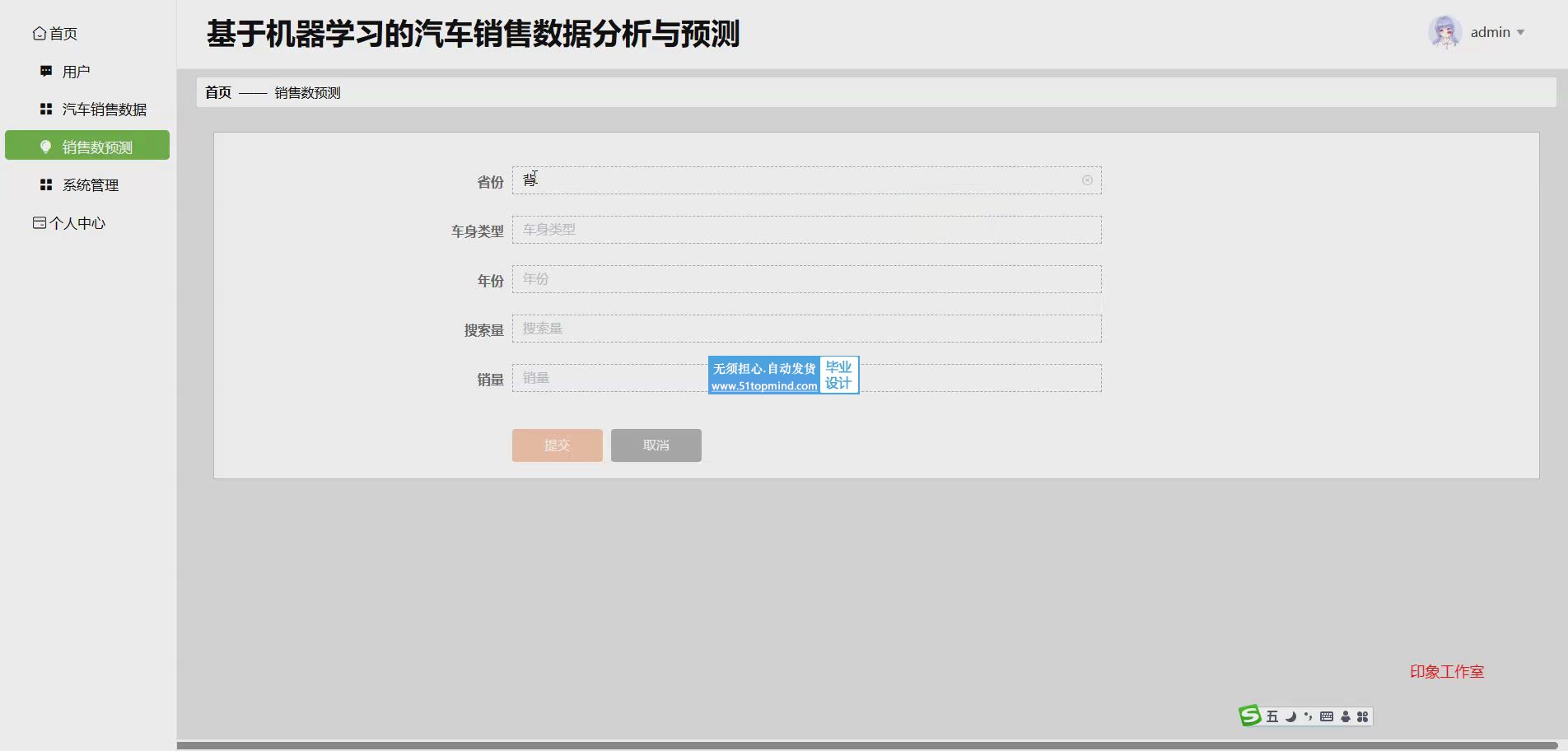Clear the 省份 field with the X icon

1087,180
